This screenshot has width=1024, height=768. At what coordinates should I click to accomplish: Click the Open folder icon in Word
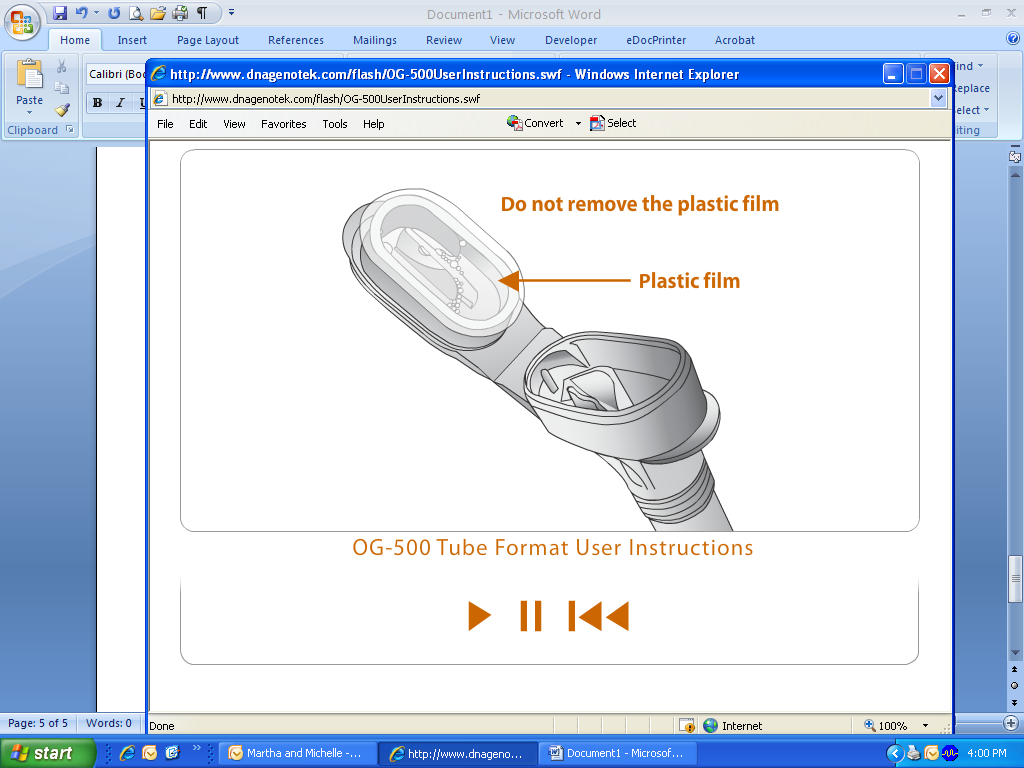(157, 12)
